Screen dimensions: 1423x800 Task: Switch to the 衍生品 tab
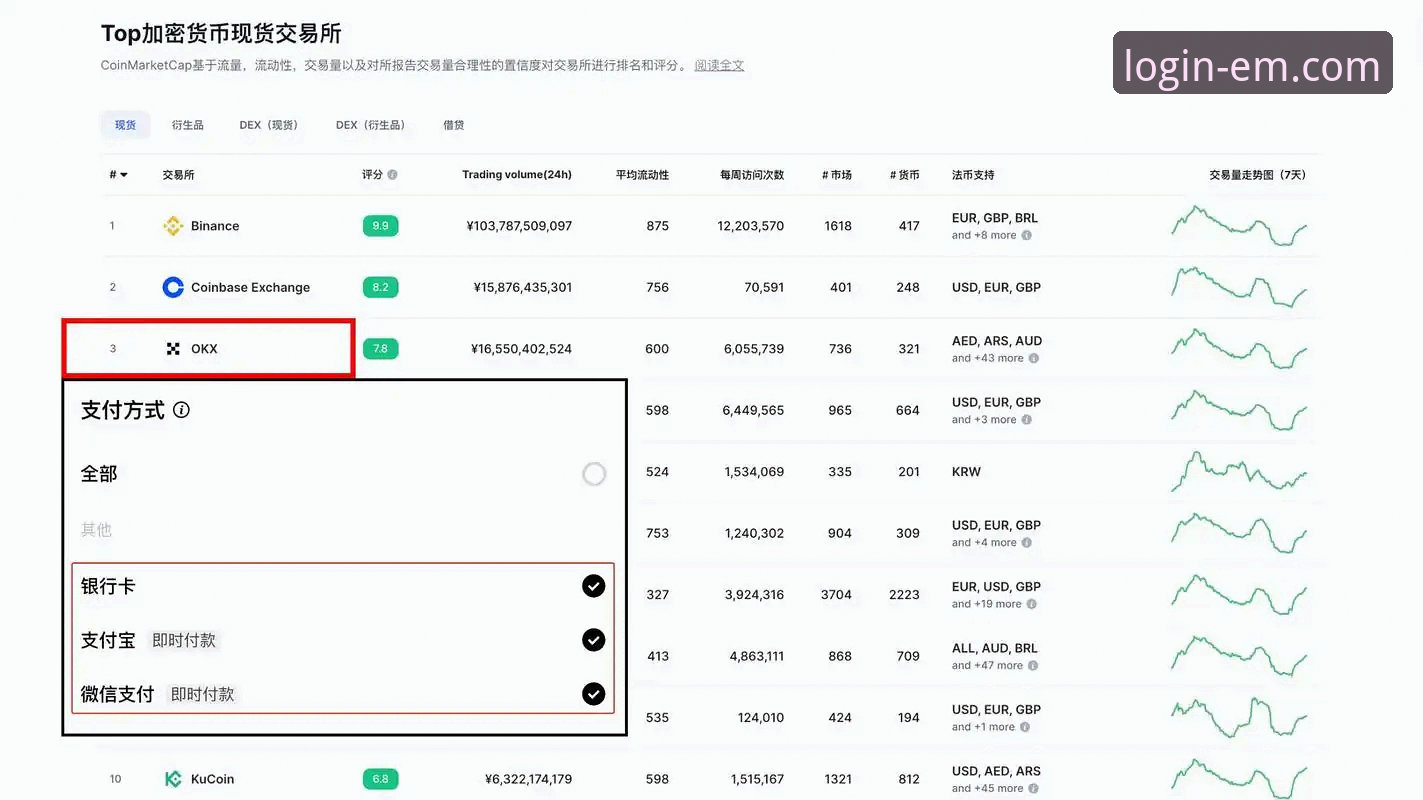point(187,125)
